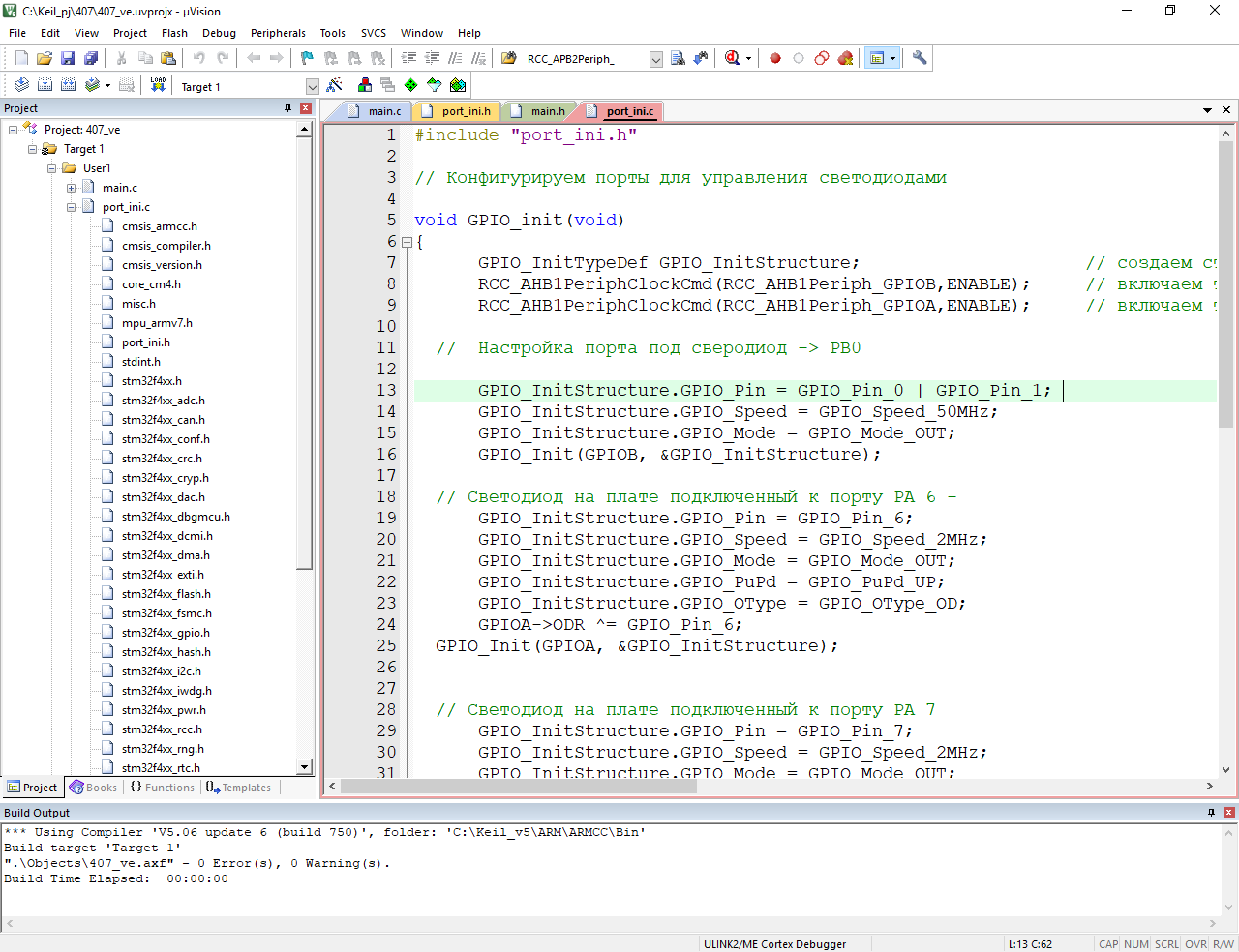
Task: Click the Open file folder icon
Action: point(45,58)
